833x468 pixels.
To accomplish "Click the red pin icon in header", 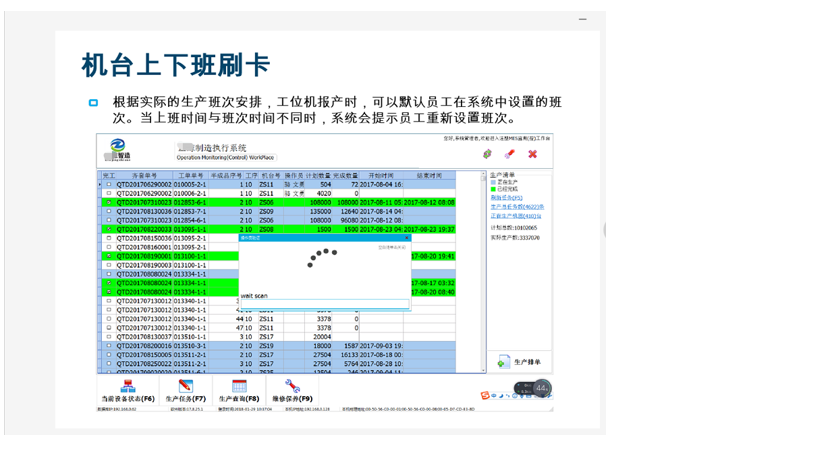I will point(509,154).
